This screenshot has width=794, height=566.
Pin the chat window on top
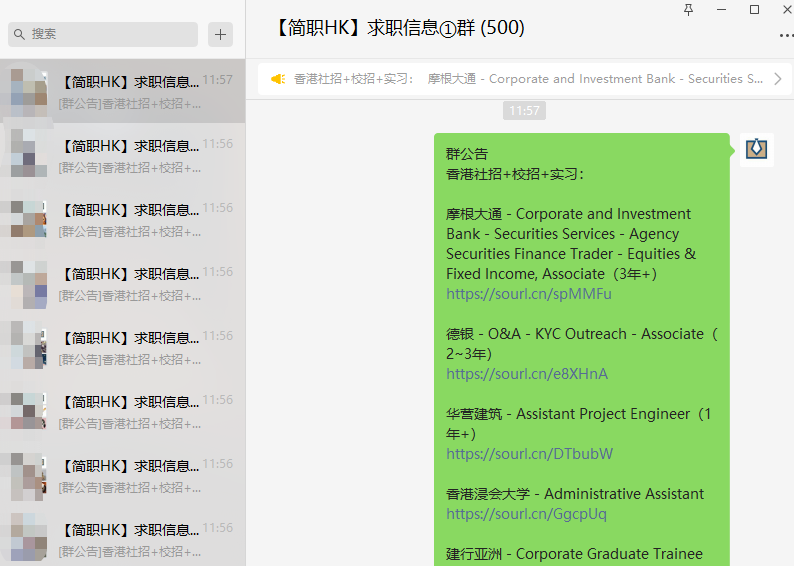coord(688,10)
